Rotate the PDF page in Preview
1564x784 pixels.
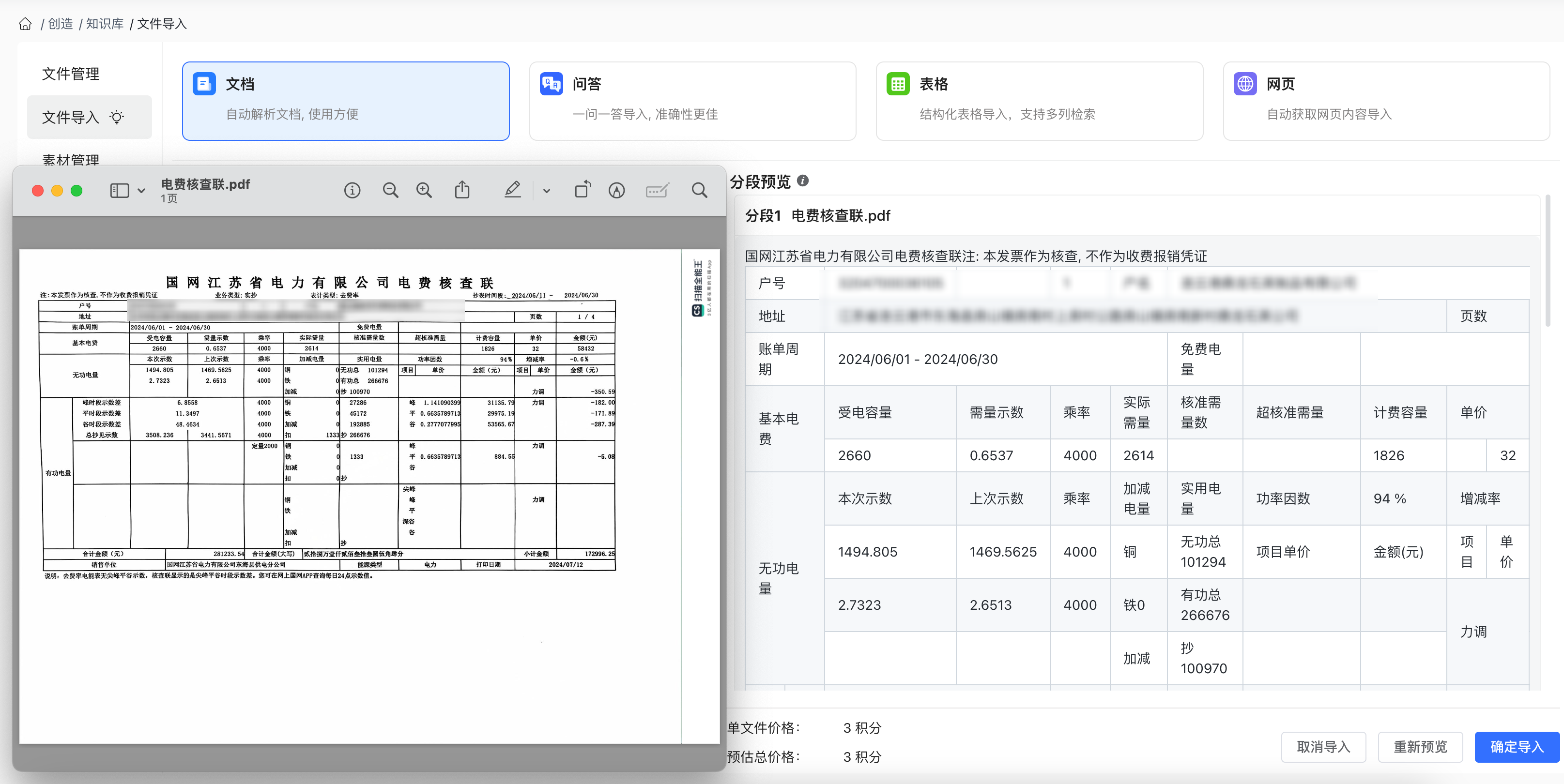[x=582, y=190]
